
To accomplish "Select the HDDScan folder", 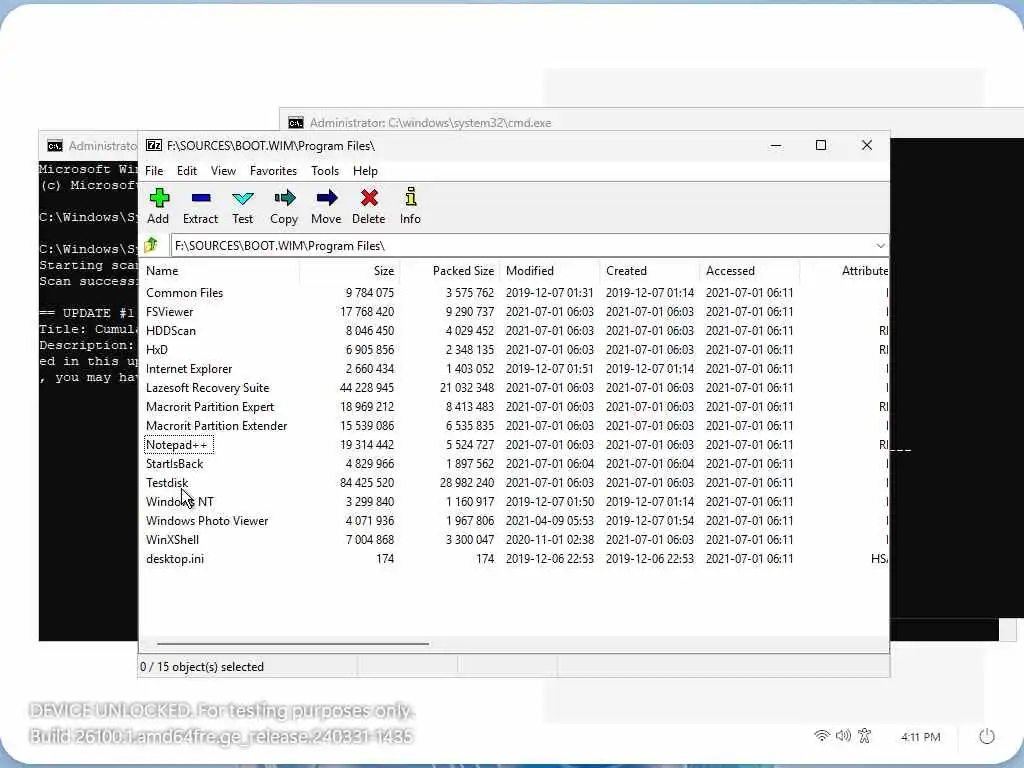I will pyautogui.click(x=170, y=330).
